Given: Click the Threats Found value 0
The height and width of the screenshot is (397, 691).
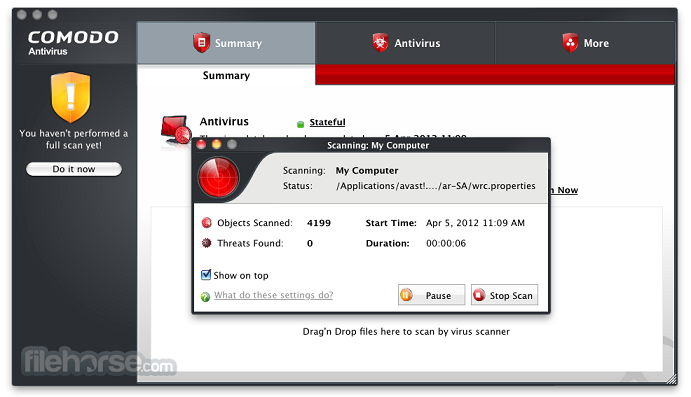Looking at the screenshot, I should pos(310,243).
